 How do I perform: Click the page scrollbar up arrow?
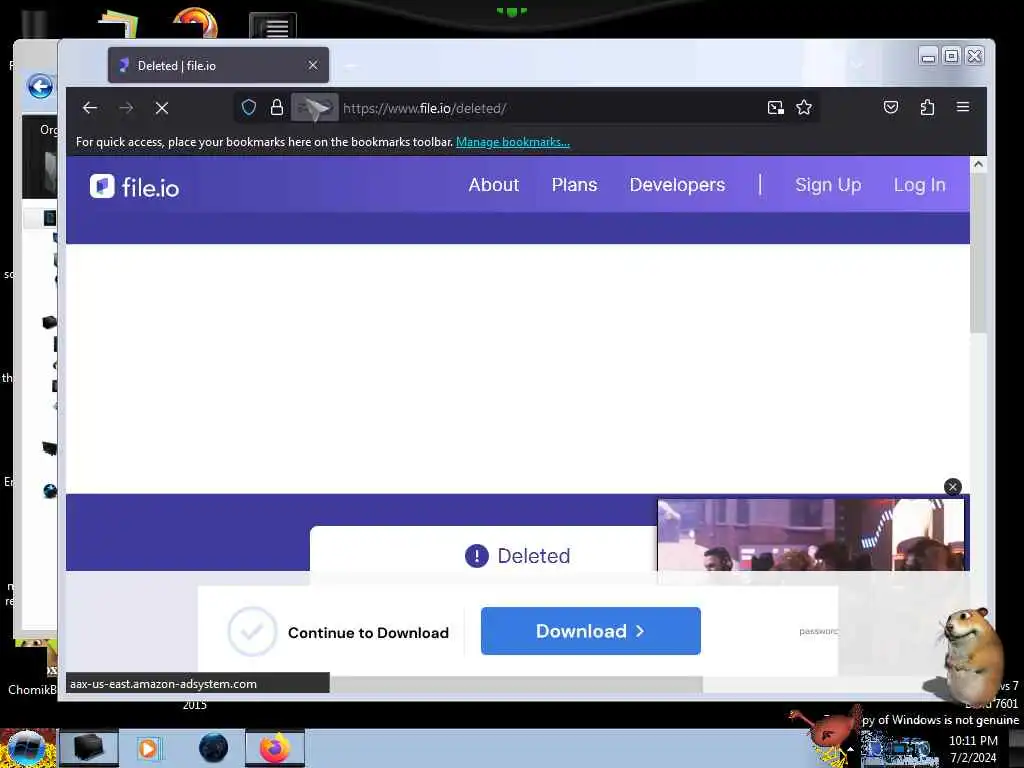[x=978, y=165]
